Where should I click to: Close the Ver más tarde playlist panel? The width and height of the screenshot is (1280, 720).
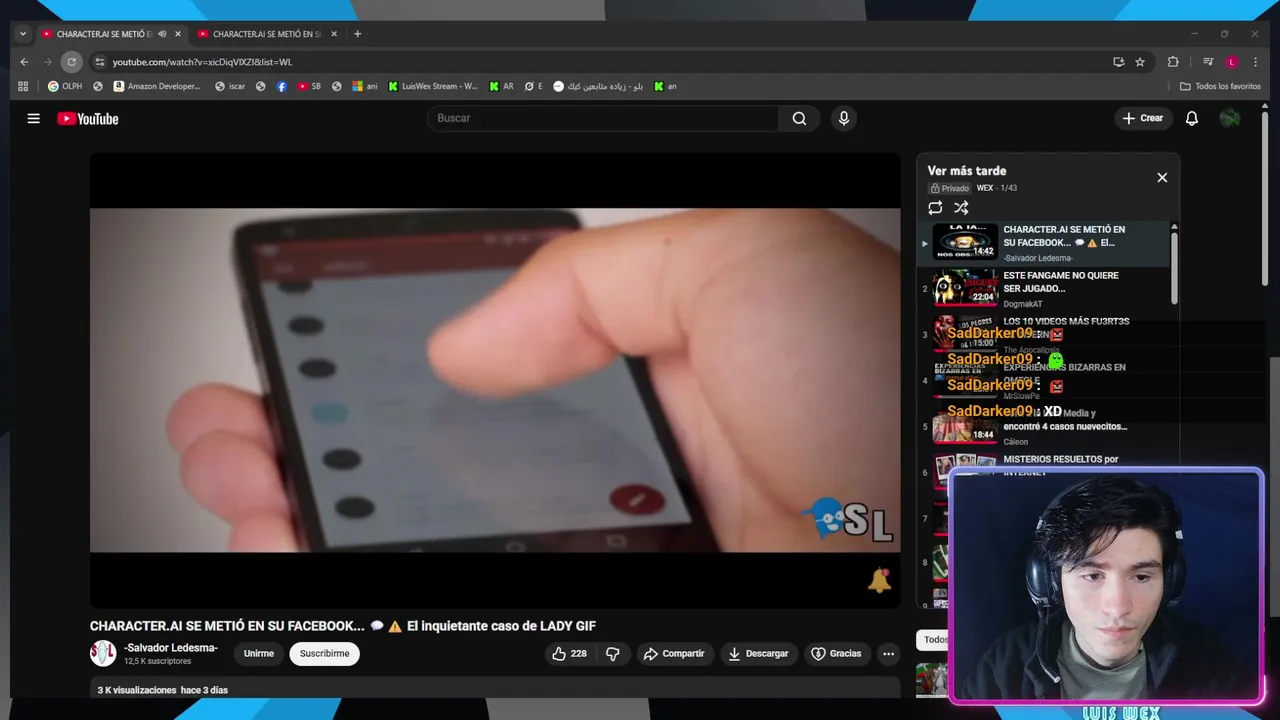coord(1162,177)
